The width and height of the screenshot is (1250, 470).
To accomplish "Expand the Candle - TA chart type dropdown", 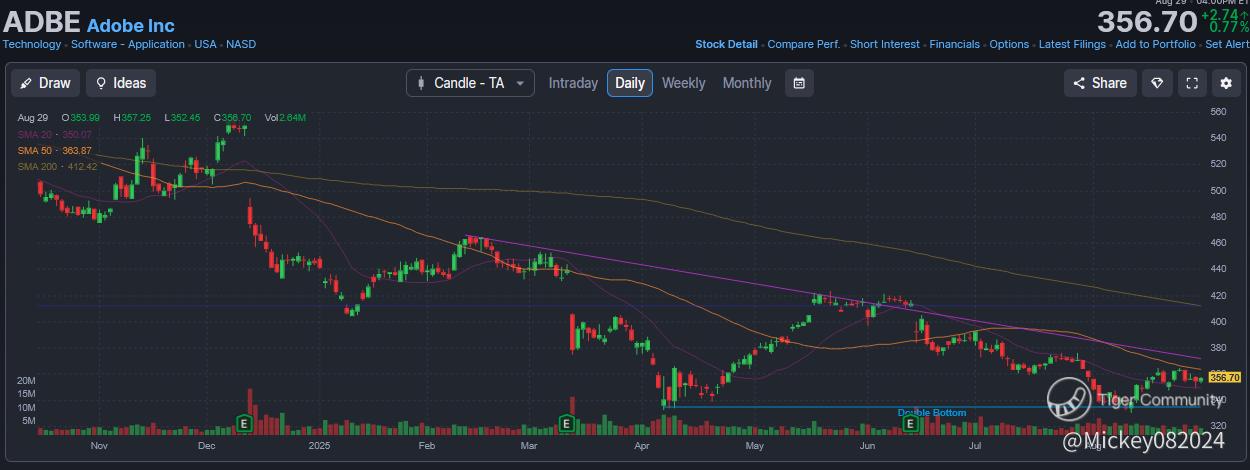I will pyautogui.click(x=470, y=83).
